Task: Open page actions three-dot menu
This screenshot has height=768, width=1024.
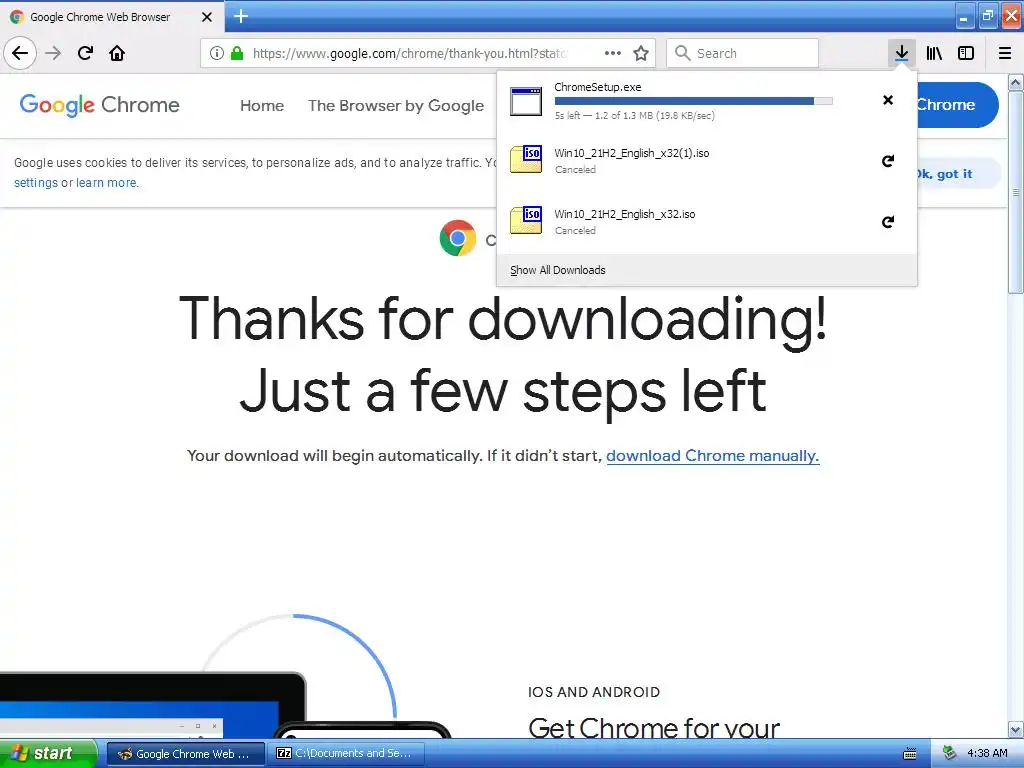Action: (x=613, y=53)
